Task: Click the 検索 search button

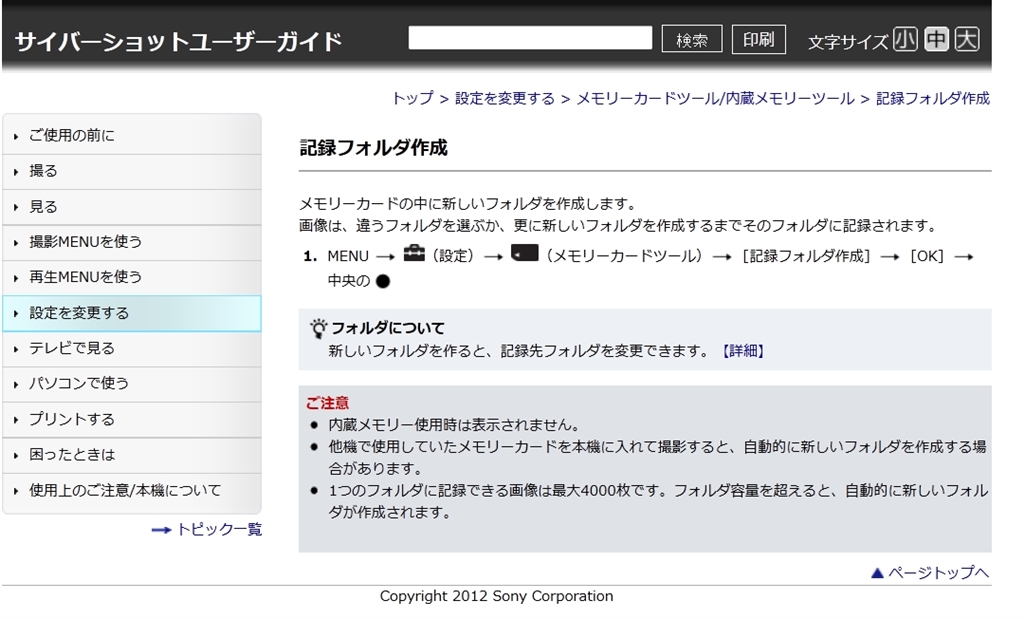Action: point(692,40)
